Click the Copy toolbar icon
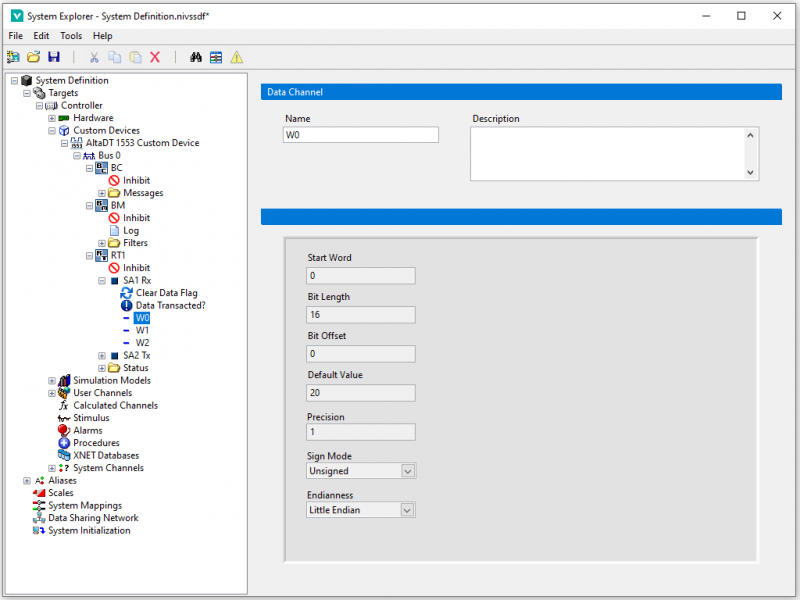Screen dimensions: 800x600 pyautogui.click(x=115, y=57)
